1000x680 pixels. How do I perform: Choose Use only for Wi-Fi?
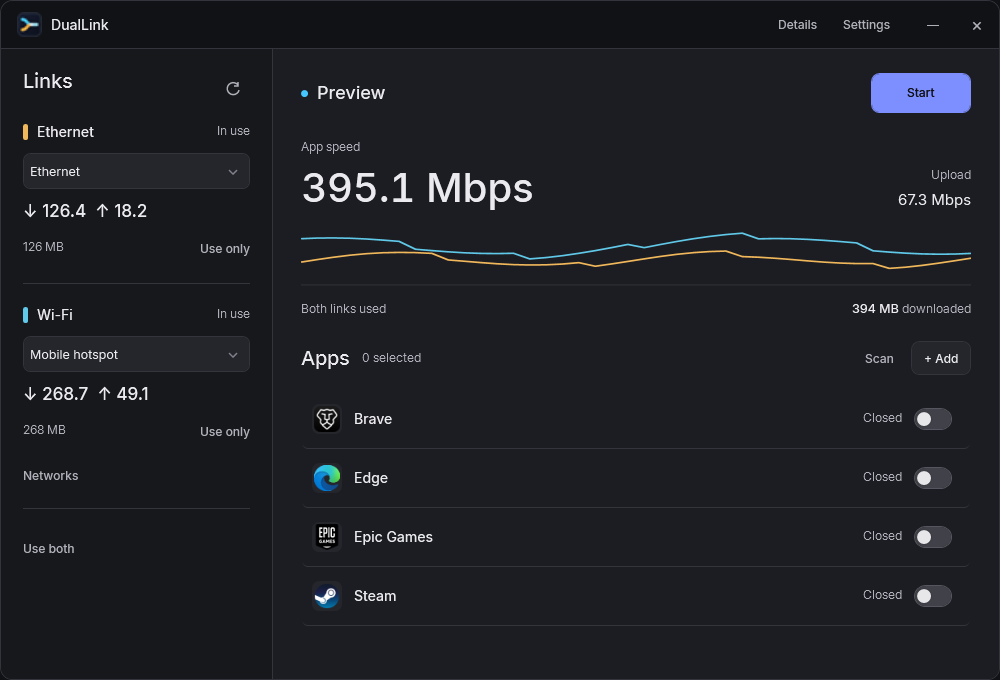[224, 432]
